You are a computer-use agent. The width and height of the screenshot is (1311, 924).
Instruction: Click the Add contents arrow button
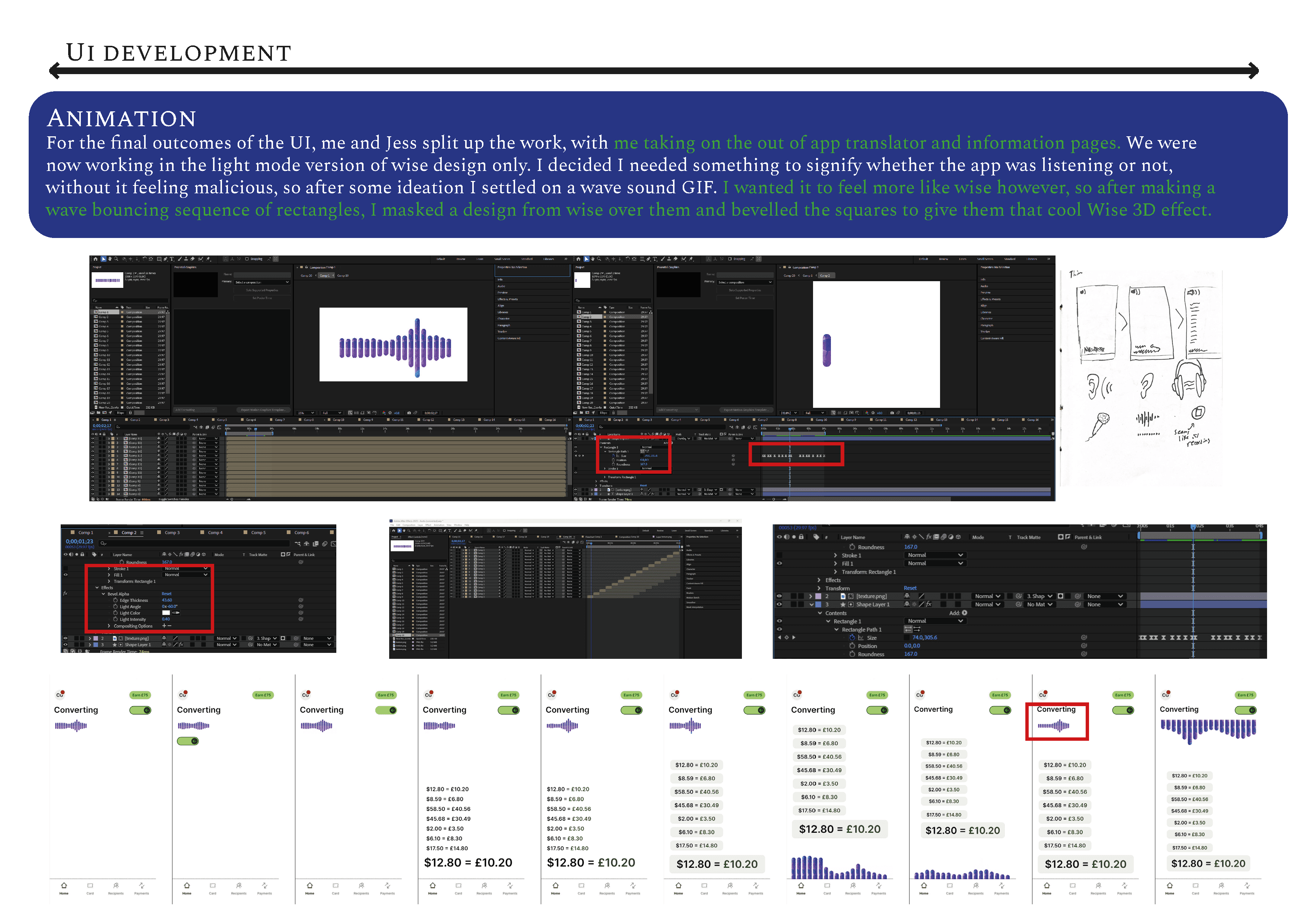pos(964,613)
